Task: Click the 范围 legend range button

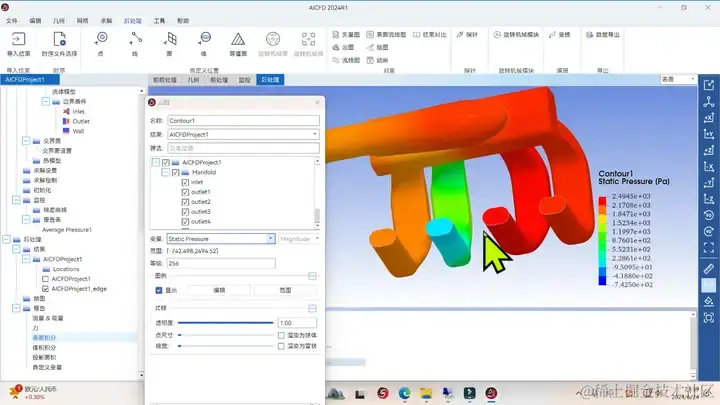Action: click(x=285, y=290)
